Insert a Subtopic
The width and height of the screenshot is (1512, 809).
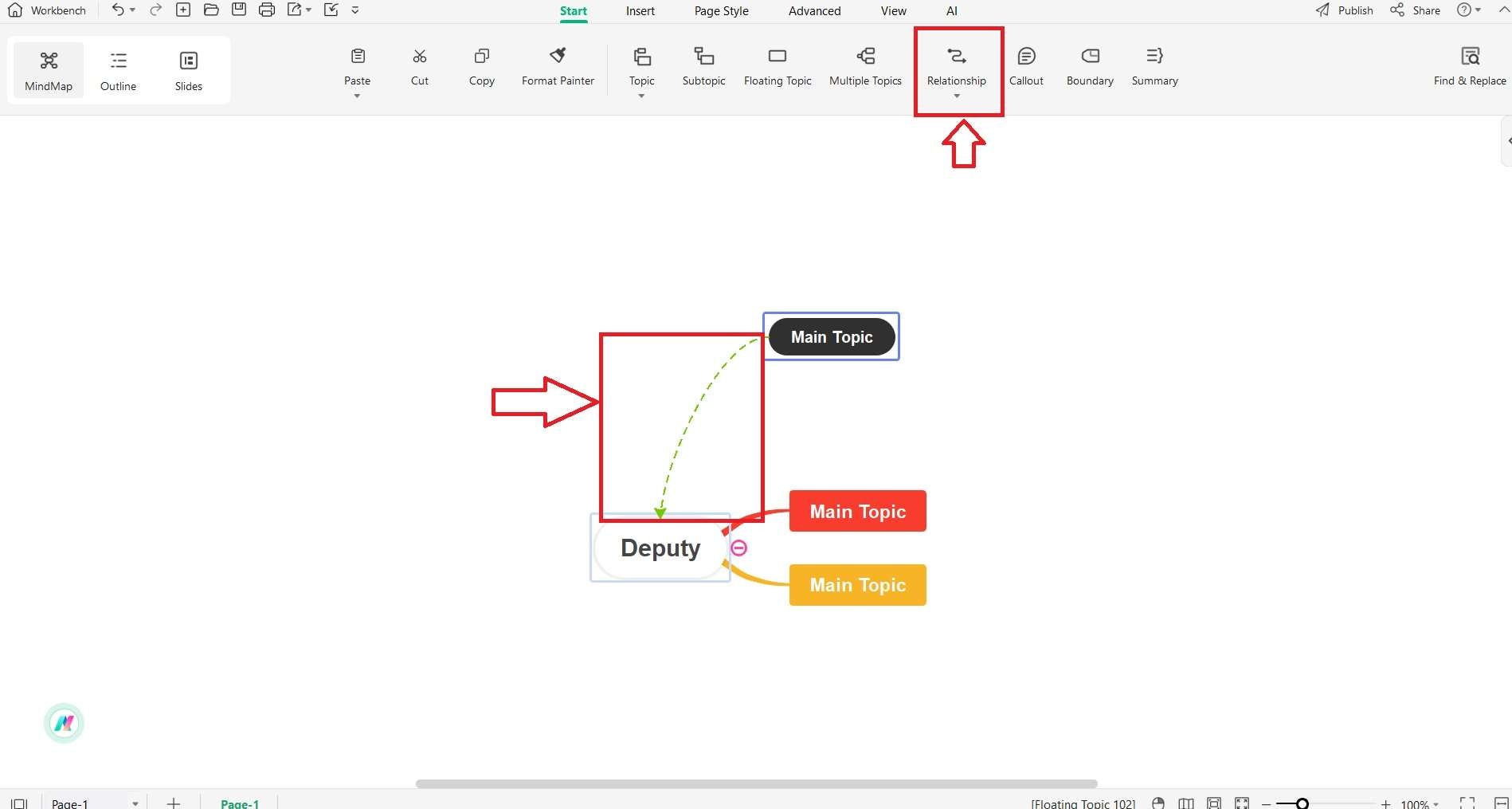coord(704,67)
